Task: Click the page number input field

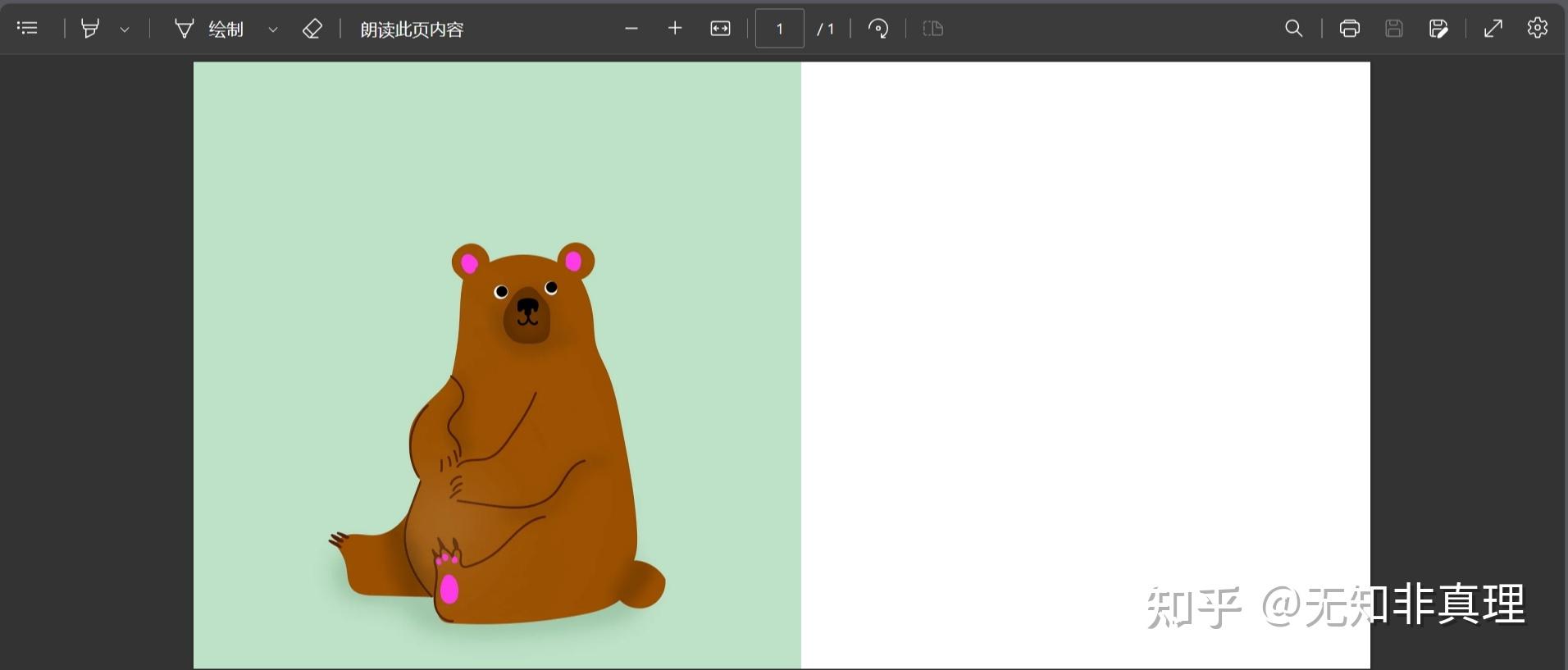Action: tap(779, 29)
